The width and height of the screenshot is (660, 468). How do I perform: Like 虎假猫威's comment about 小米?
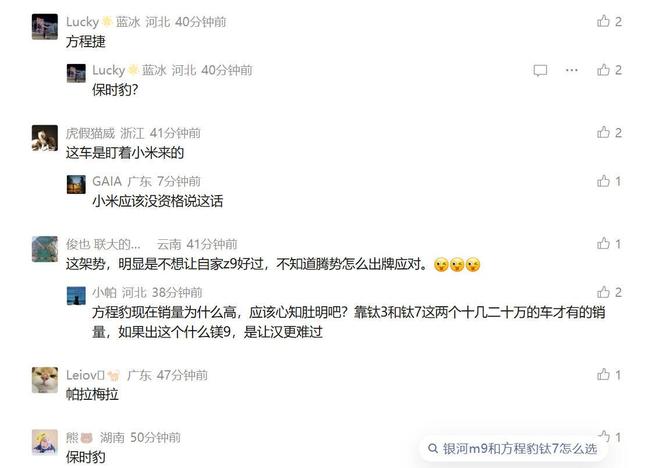point(603,132)
